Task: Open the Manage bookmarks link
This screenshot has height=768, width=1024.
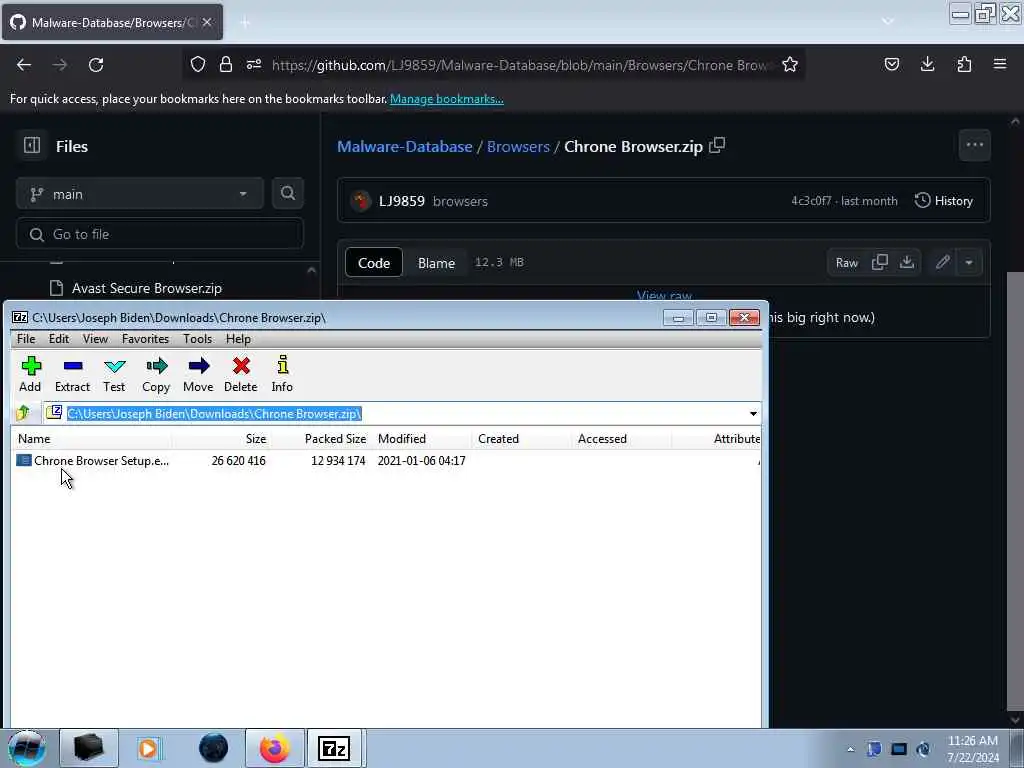Action: coord(447,99)
